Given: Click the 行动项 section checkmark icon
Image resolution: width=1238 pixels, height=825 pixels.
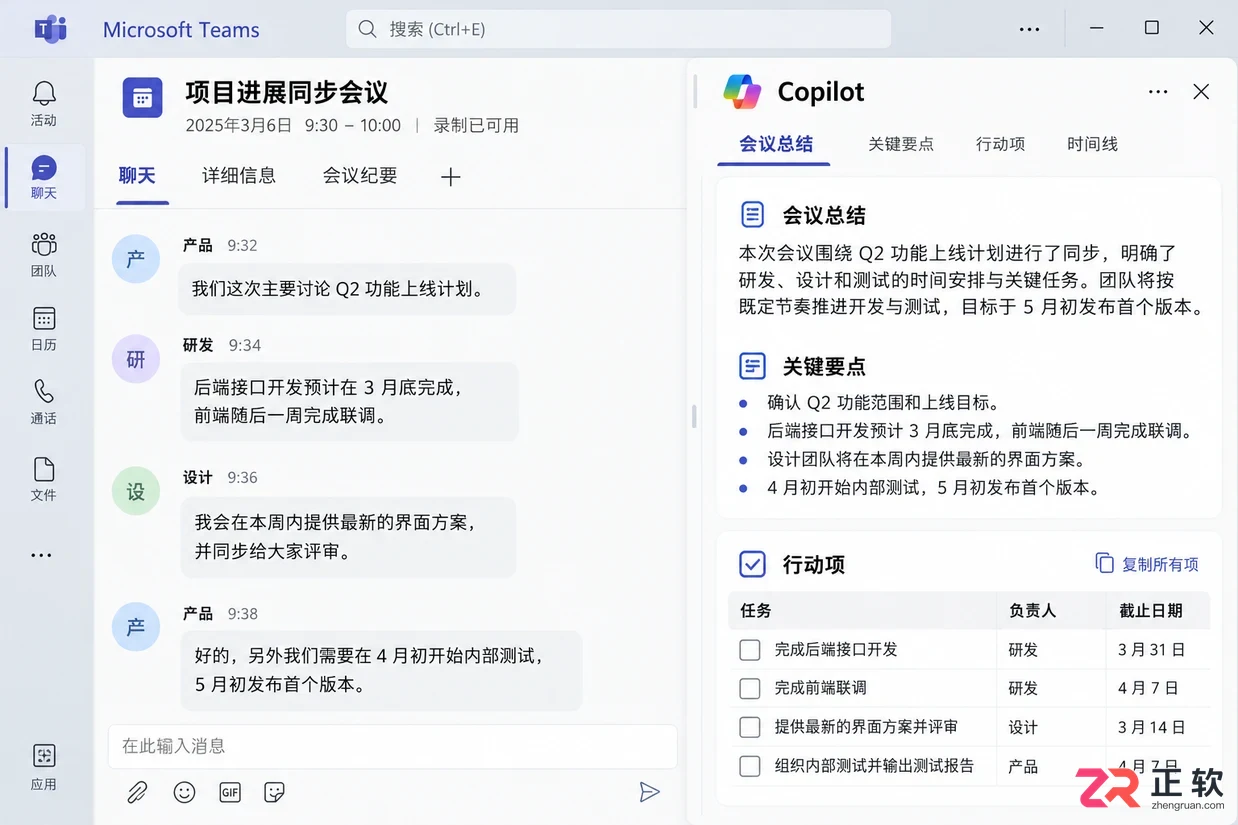Looking at the screenshot, I should (752, 564).
